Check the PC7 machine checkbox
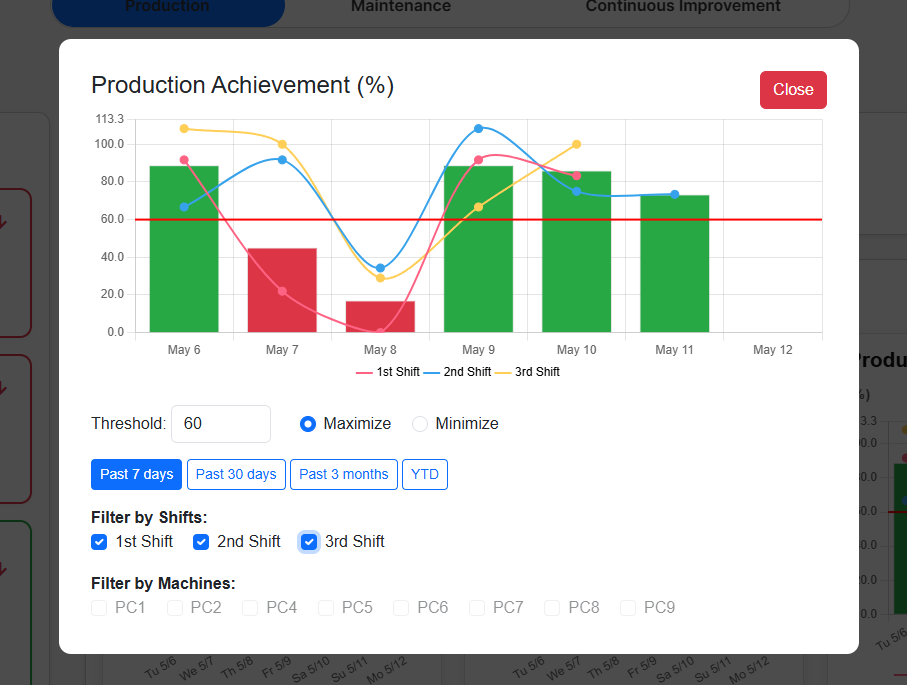Viewport: 907px width, 685px height. [477, 608]
